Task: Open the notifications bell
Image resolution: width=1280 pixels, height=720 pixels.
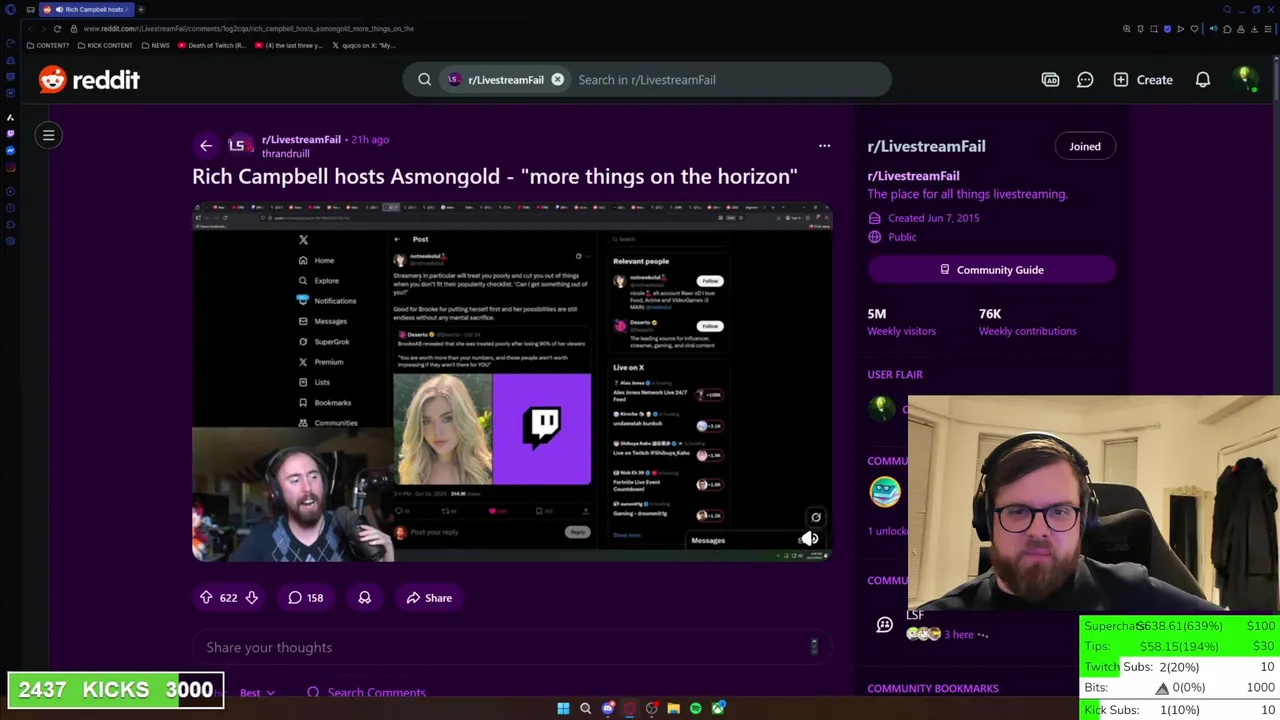Action: (1203, 80)
